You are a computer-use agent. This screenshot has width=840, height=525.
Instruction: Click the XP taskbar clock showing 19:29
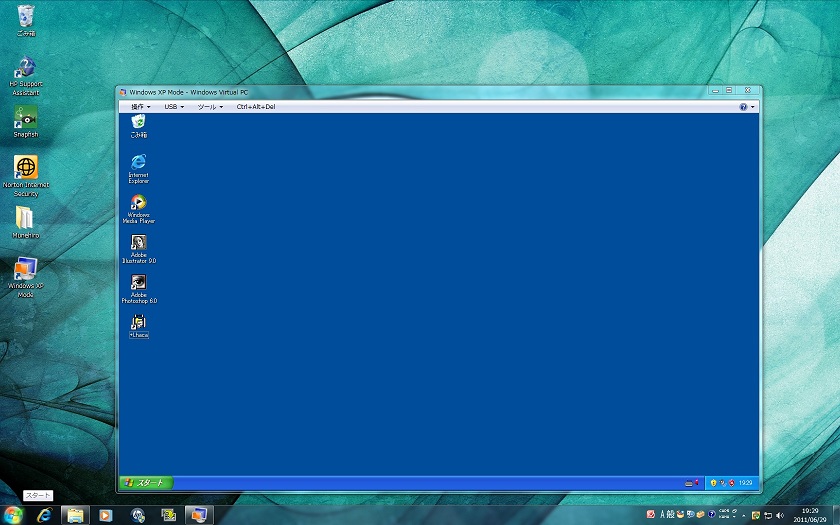[x=745, y=483]
